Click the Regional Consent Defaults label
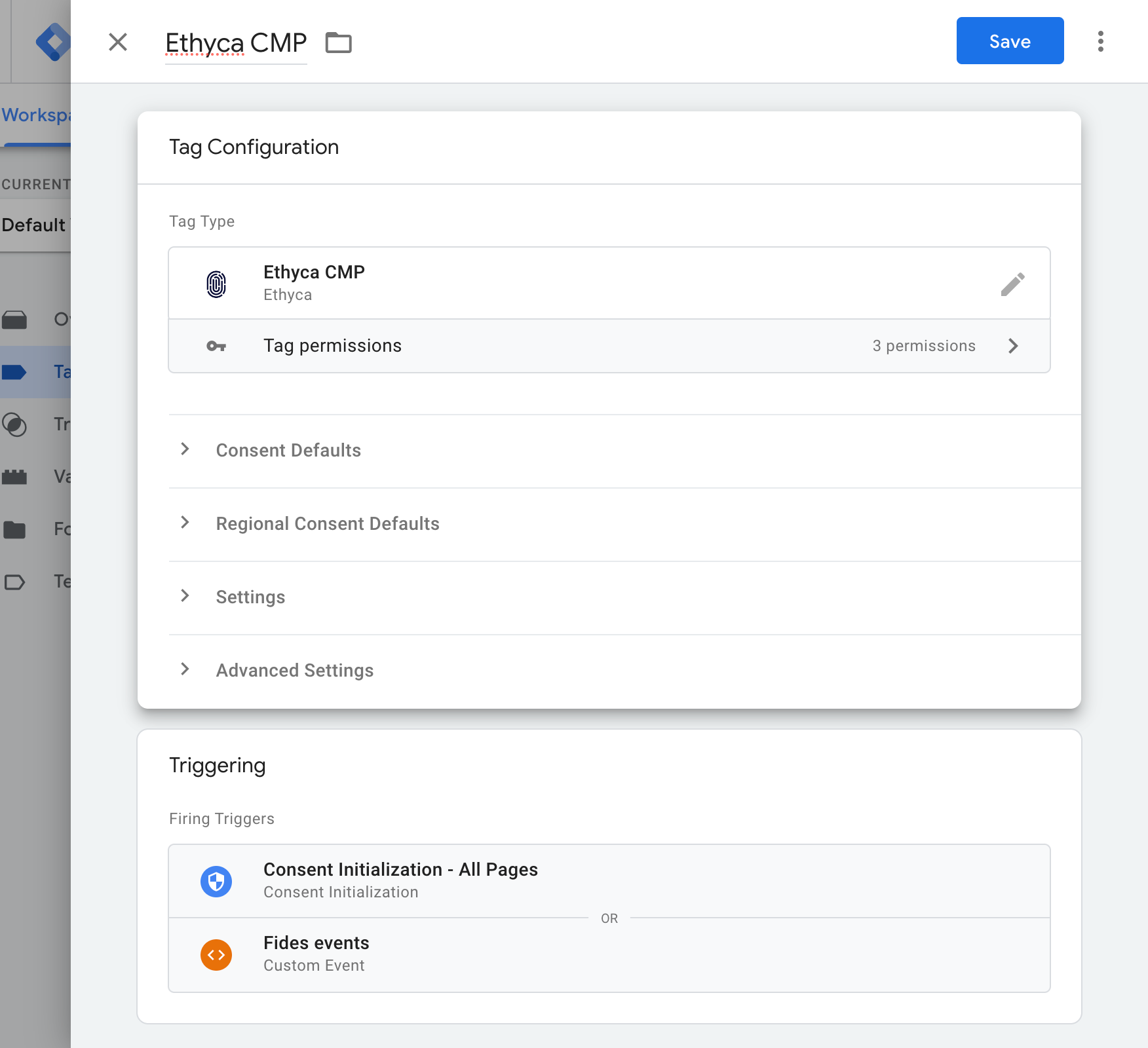This screenshot has width=1148, height=1048. tap(328, 523)
